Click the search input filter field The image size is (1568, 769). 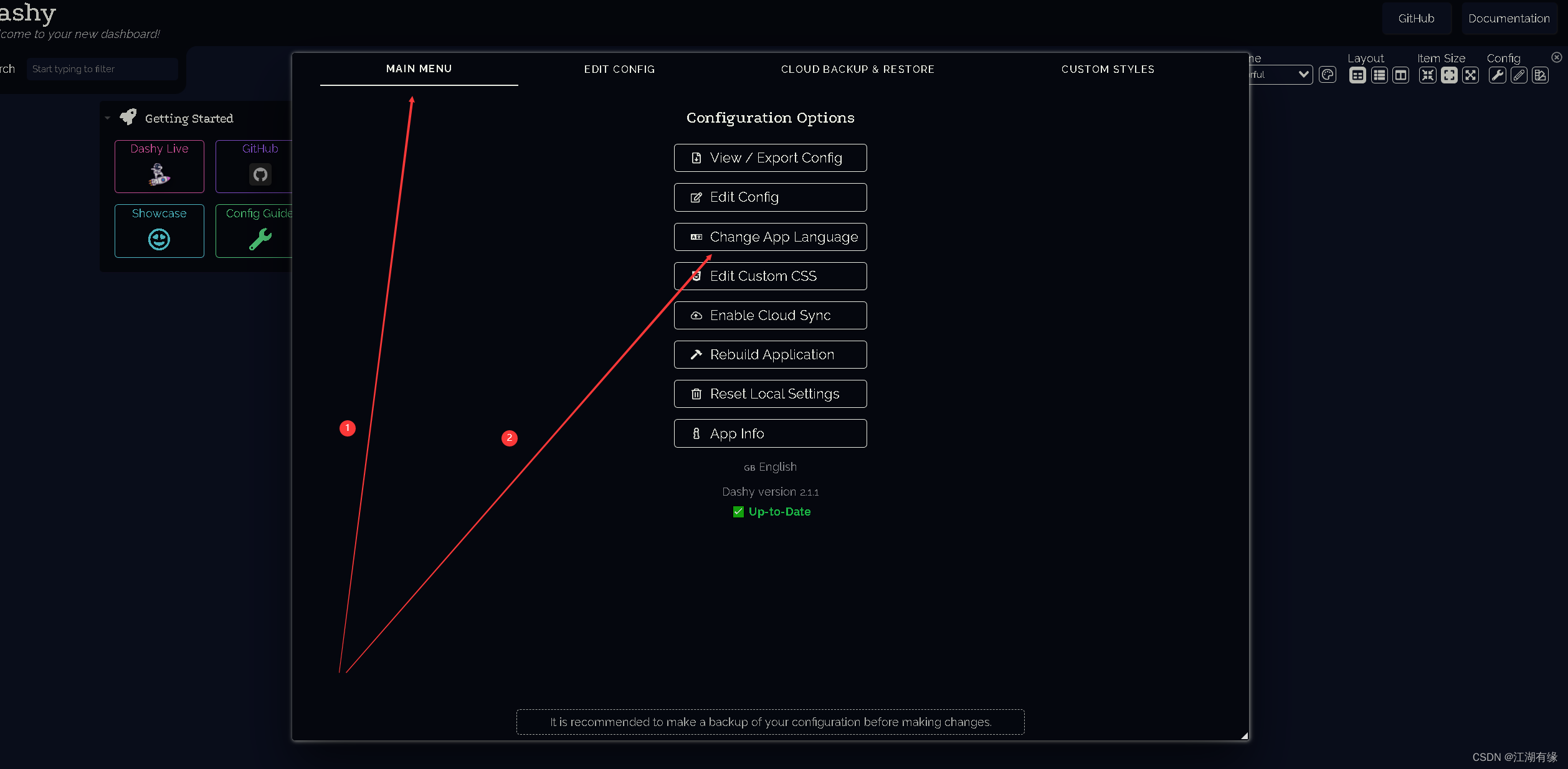point(101,68)
